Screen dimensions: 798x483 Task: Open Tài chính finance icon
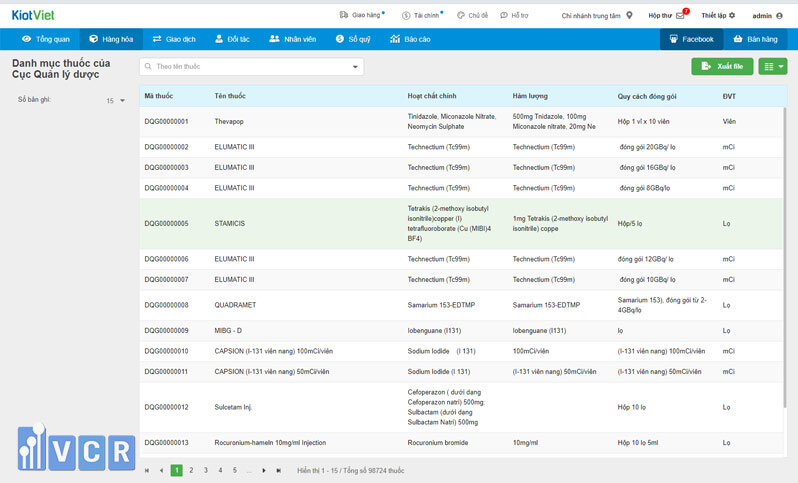406,16
